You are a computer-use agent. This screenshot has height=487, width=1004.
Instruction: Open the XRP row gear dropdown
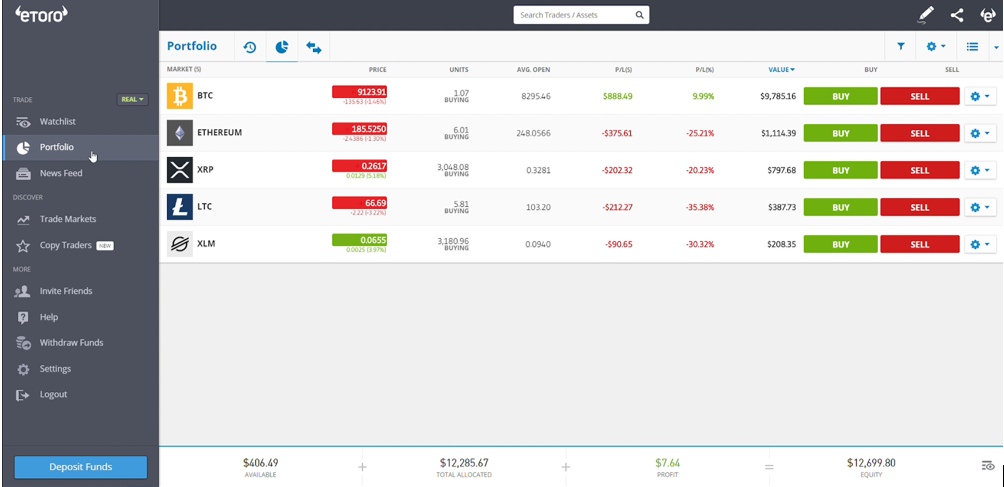click(980, 171)
